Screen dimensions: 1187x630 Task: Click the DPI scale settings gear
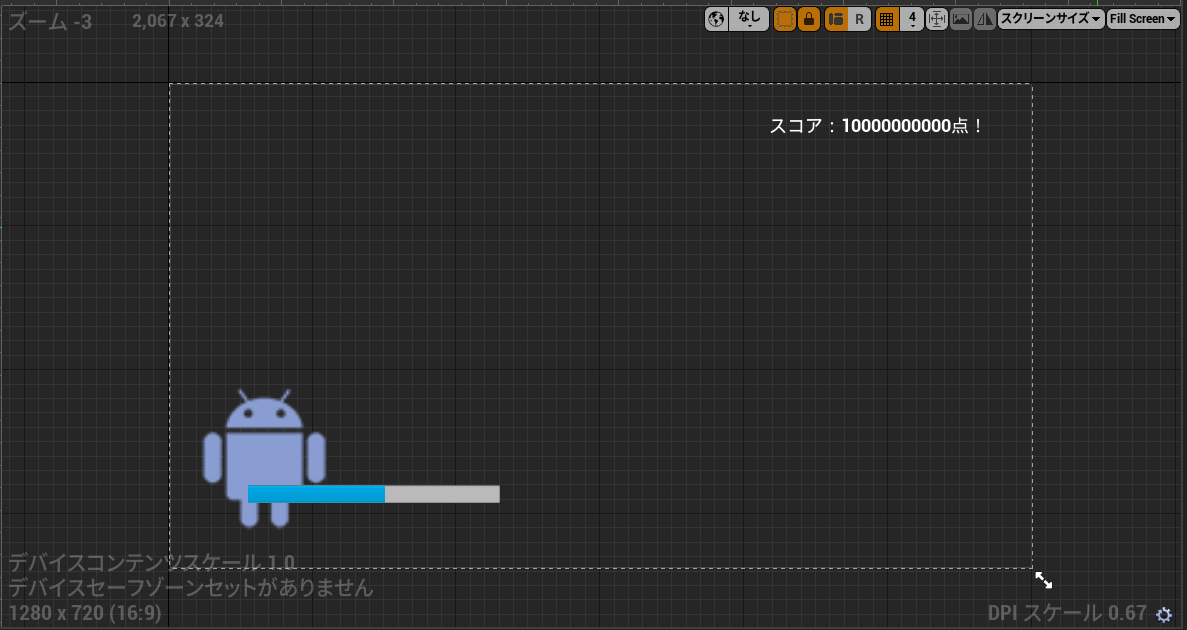(1164, 614)
